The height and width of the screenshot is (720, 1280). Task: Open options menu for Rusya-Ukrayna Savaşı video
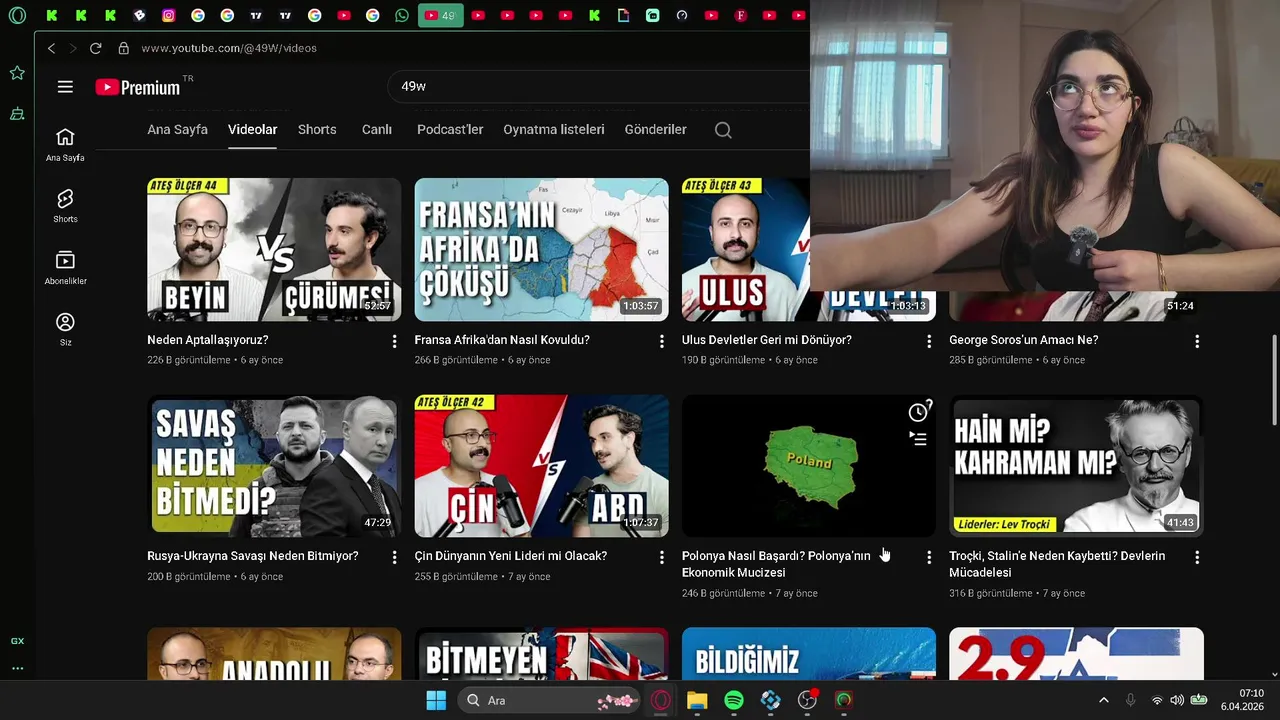pos(394,557)
